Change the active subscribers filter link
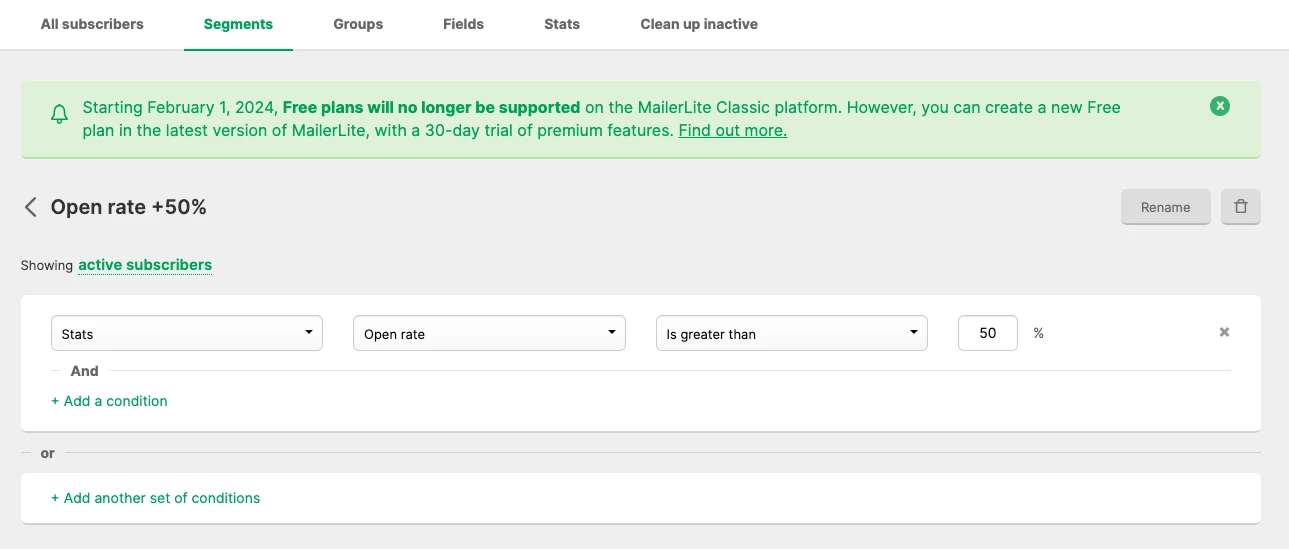Image resolution: width=1289 pixels, height=549 pixels. (x=145, y=265)
